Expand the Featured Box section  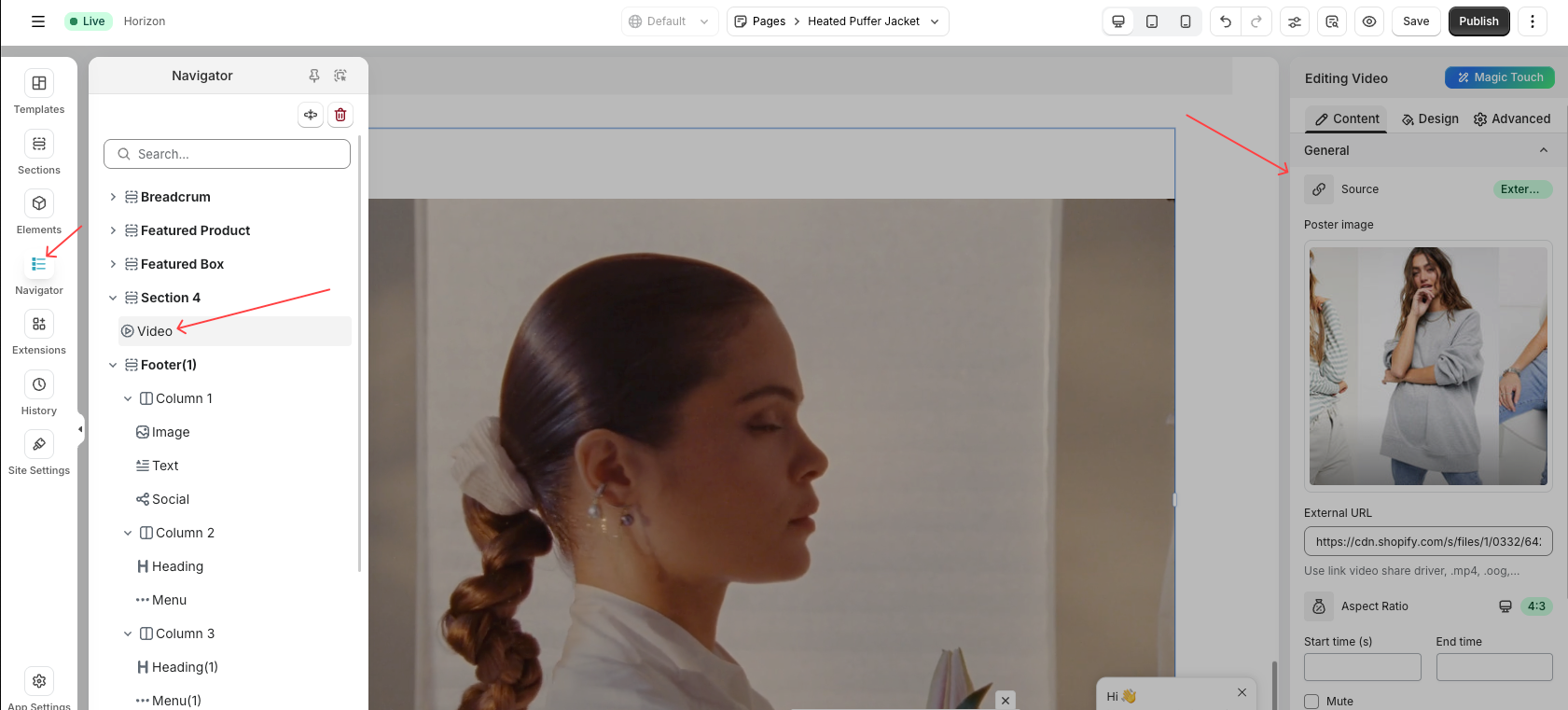tap(113, 264)
